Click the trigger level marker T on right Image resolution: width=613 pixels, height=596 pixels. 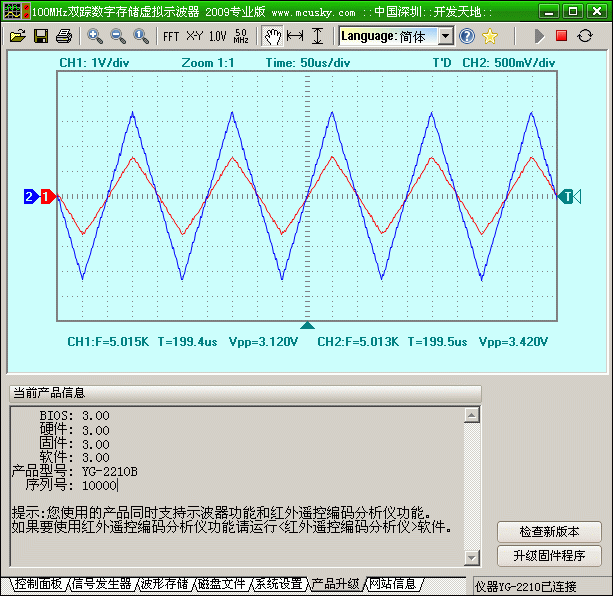[568, 197]
